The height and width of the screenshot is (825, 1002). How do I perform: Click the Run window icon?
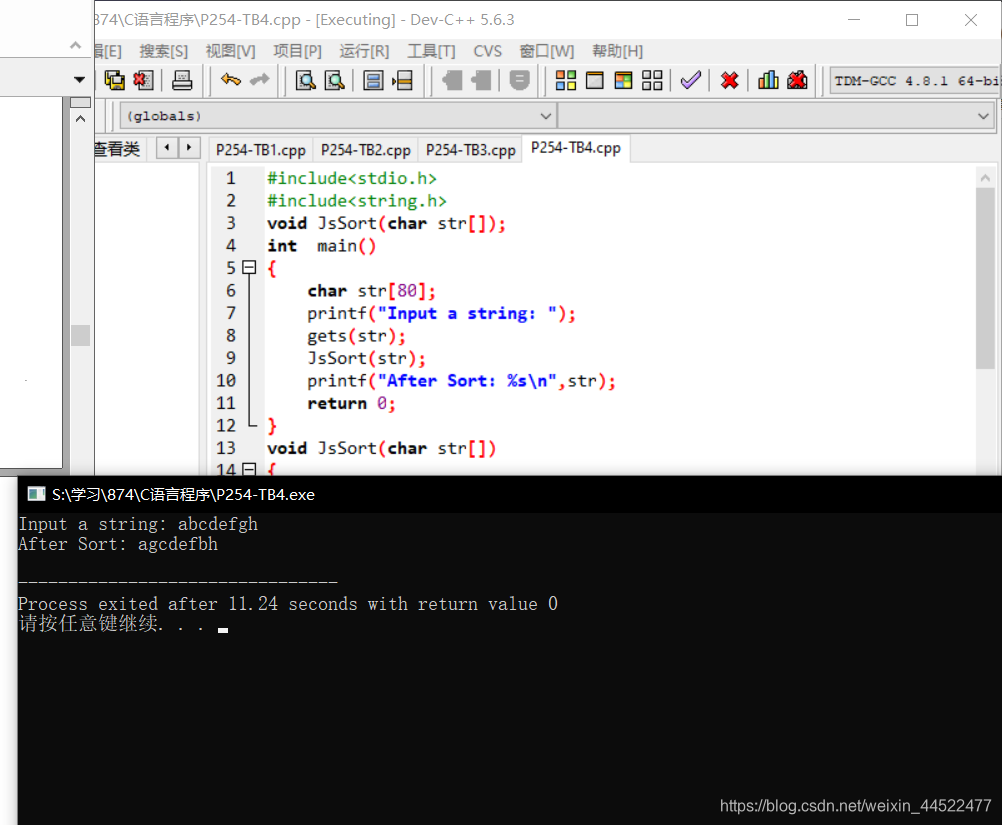point(595,81)
